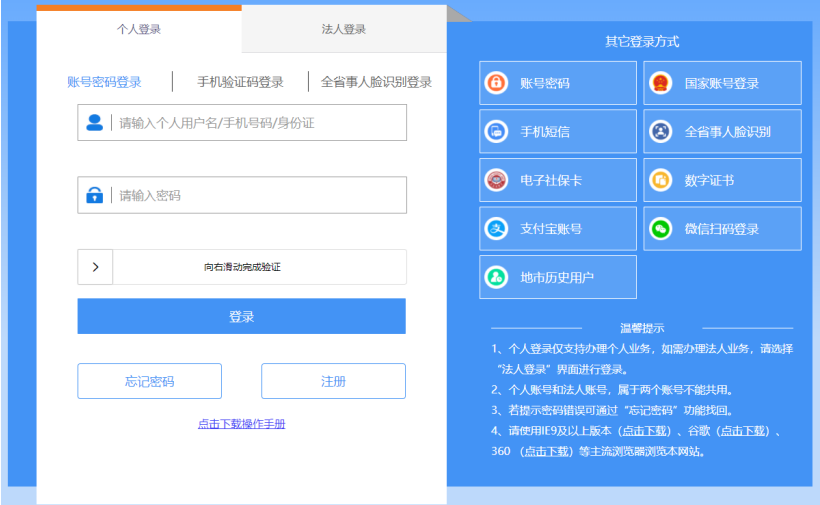
Task: Open the 点击下载操作手册 link
Action: coord(241,424)
